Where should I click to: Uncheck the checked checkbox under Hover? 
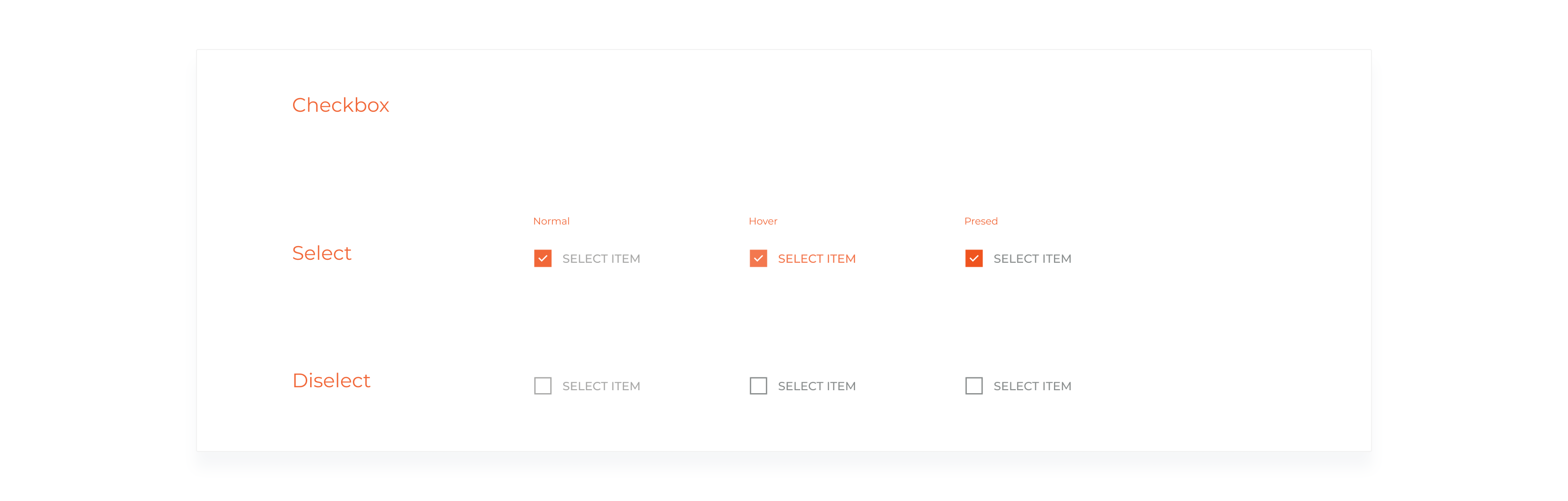[x=758, y=259]
